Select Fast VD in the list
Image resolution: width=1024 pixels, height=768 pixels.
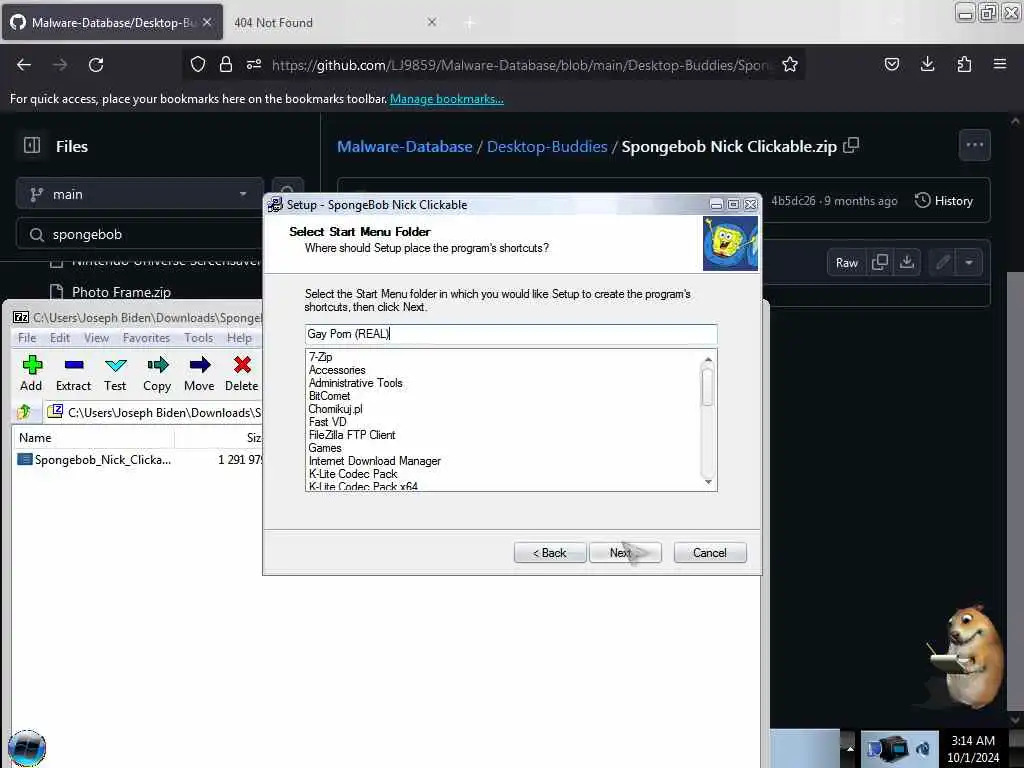(327, 422)
